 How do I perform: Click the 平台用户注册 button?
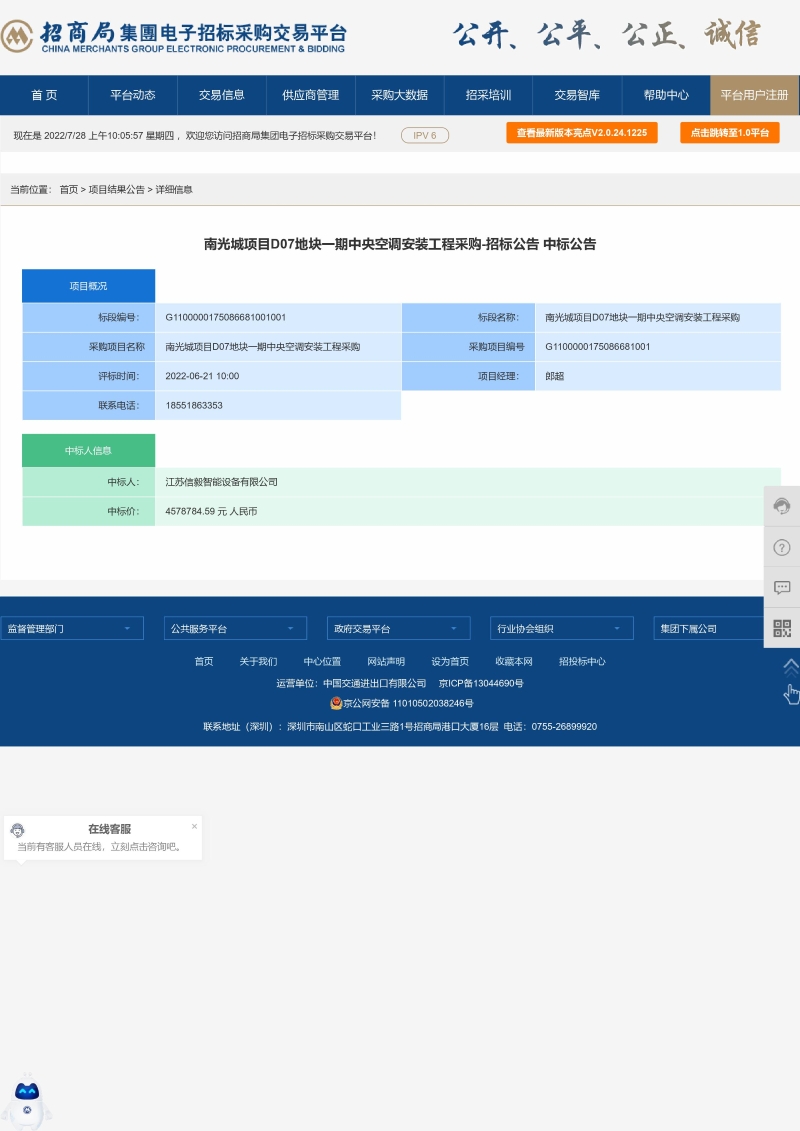click(x=755, y=95)
